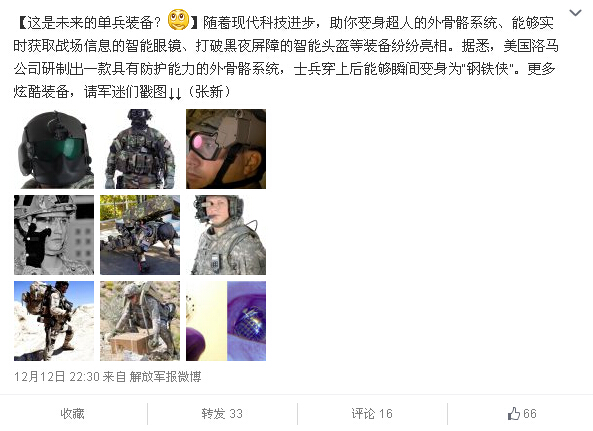Open the camouflage soldier full-body thumbnail
The image size is (593, 431).
point(140,149)
